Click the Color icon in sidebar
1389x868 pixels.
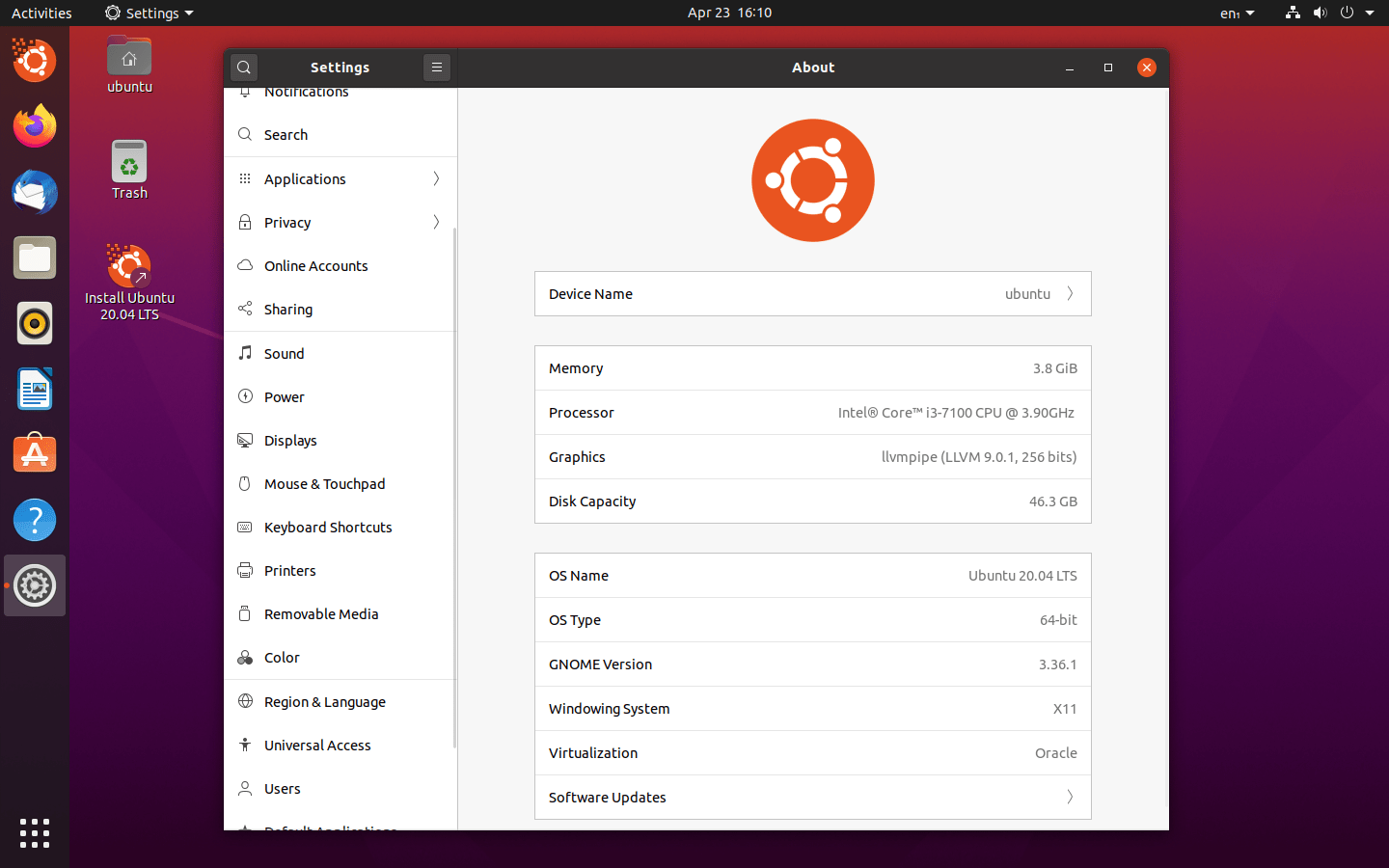pos(245,657)
